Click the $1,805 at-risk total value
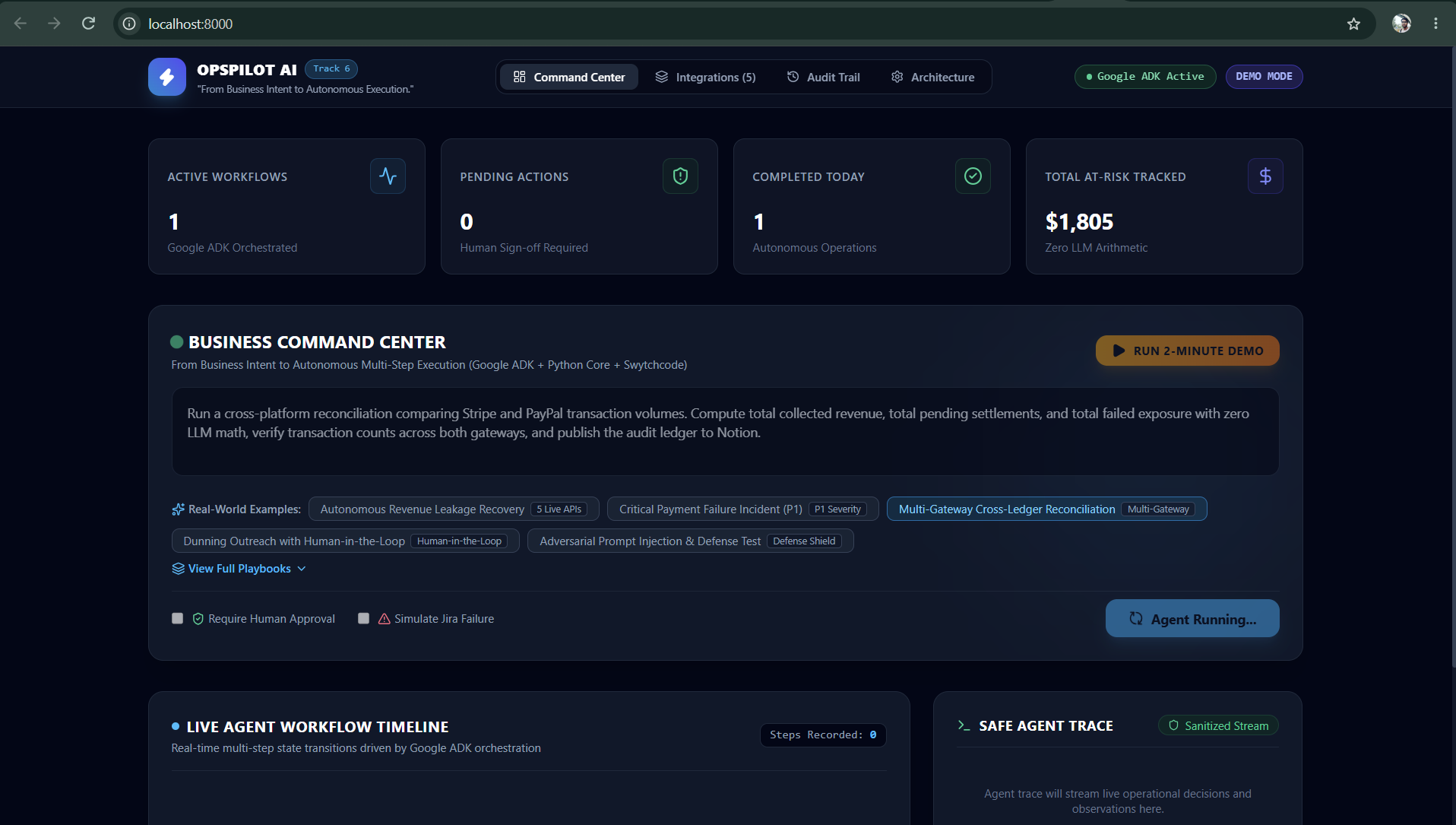The image size is (1456, 825). pos(1079,222)
